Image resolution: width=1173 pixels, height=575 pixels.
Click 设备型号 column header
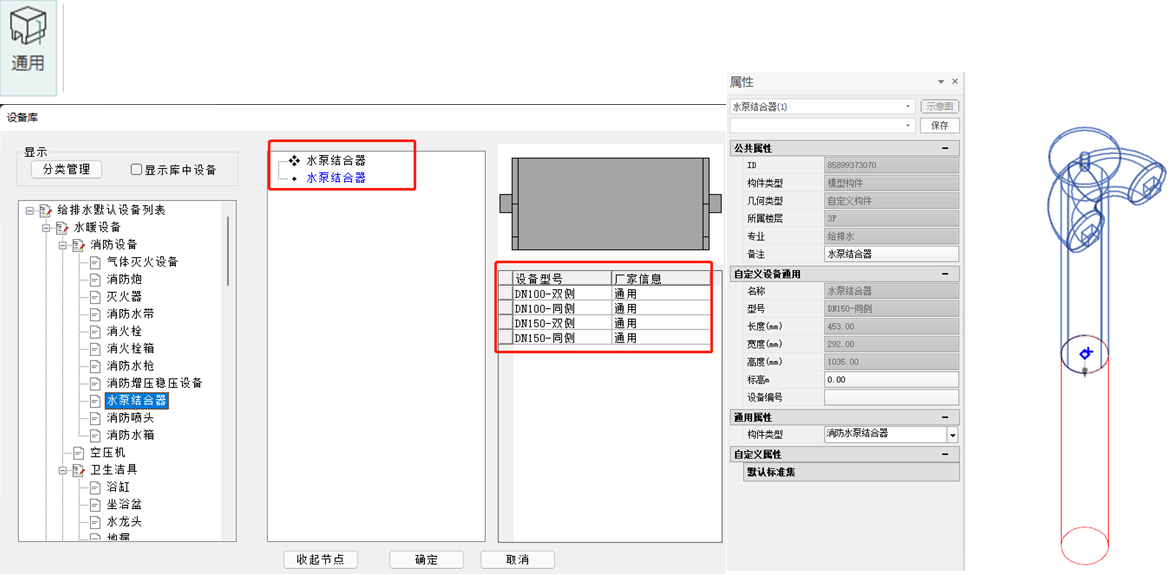point(562,278)
